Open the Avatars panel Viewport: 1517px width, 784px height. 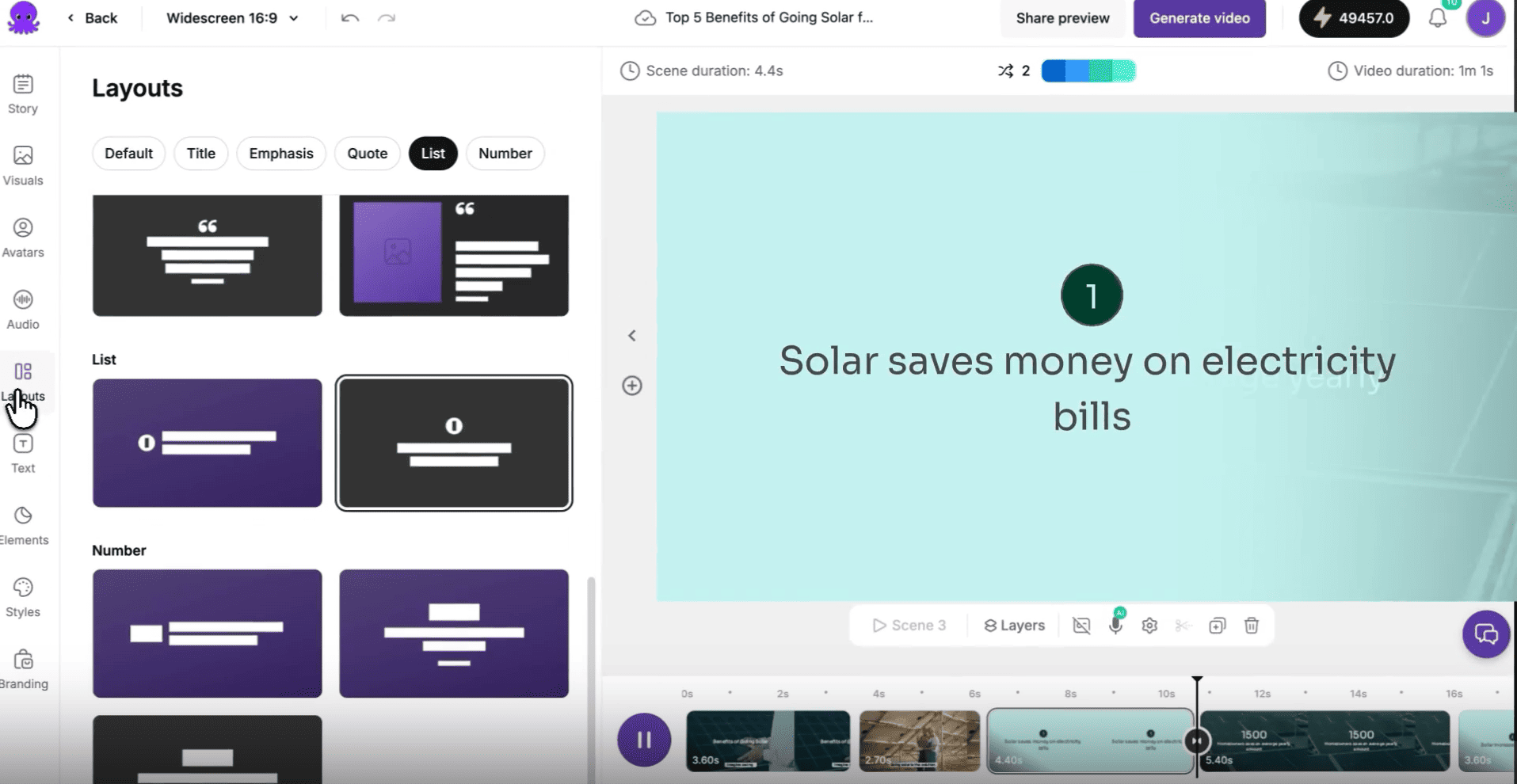[x=23, y=238]
